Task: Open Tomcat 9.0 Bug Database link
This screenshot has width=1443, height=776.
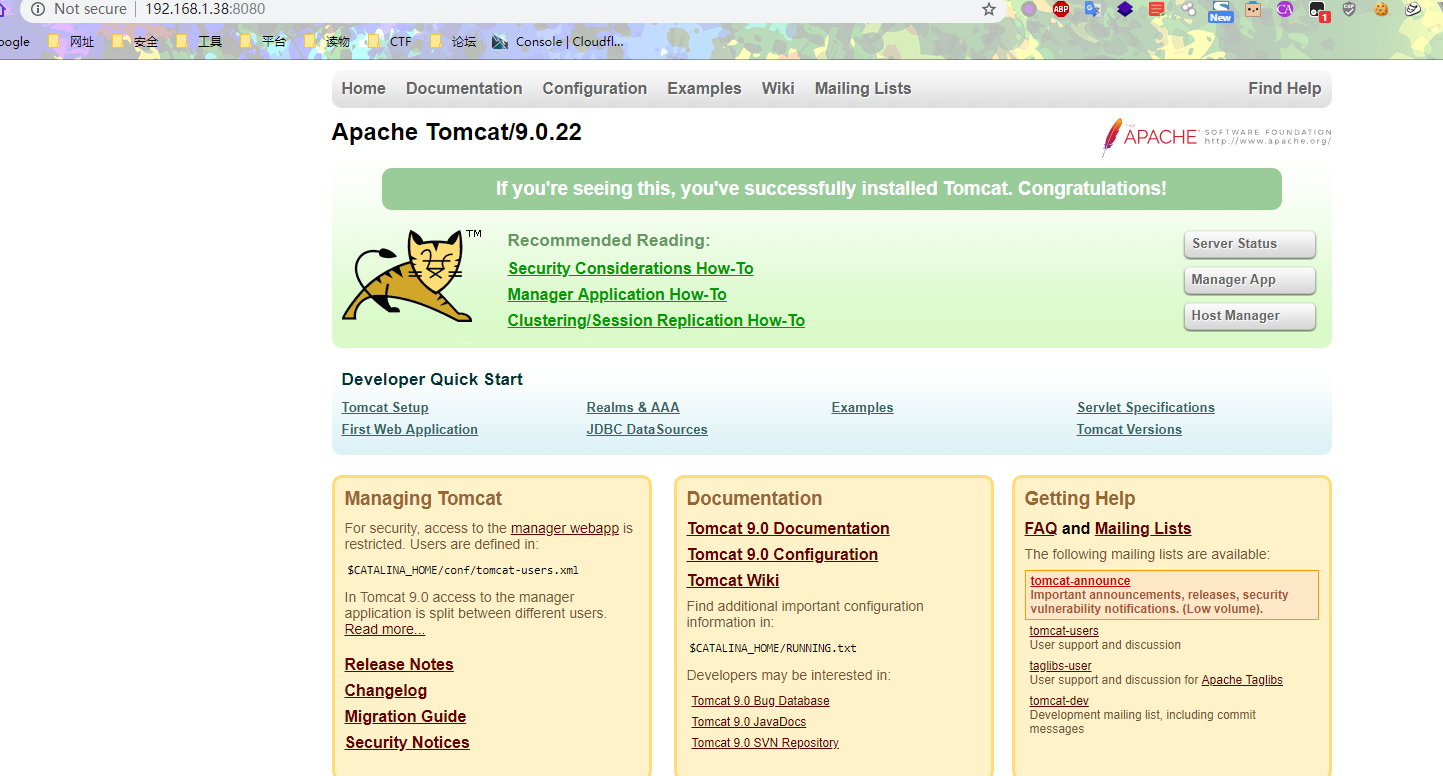Action: [x=760, y=701]
